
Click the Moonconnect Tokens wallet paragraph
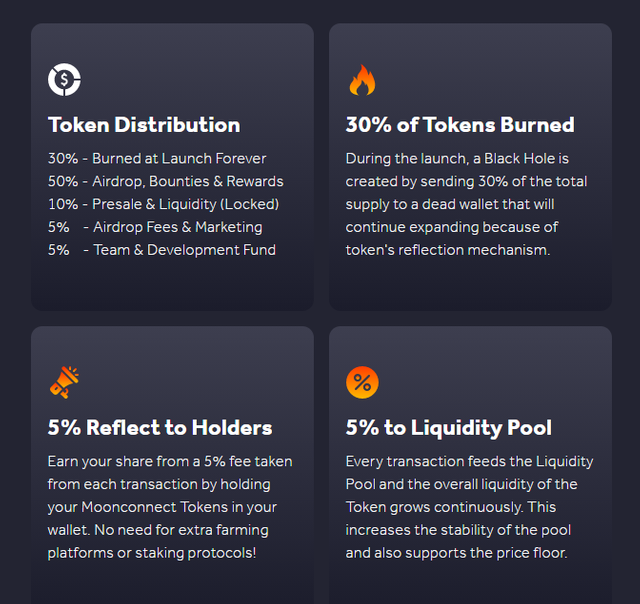tap(170, 507)
